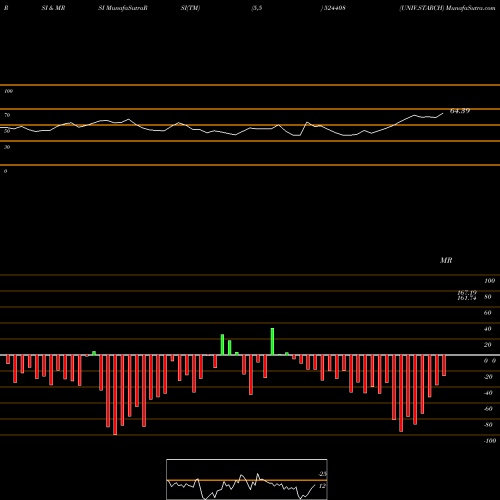
Task: Open the mini chart thumbnail at the bottom
Action: coord(247,479)
